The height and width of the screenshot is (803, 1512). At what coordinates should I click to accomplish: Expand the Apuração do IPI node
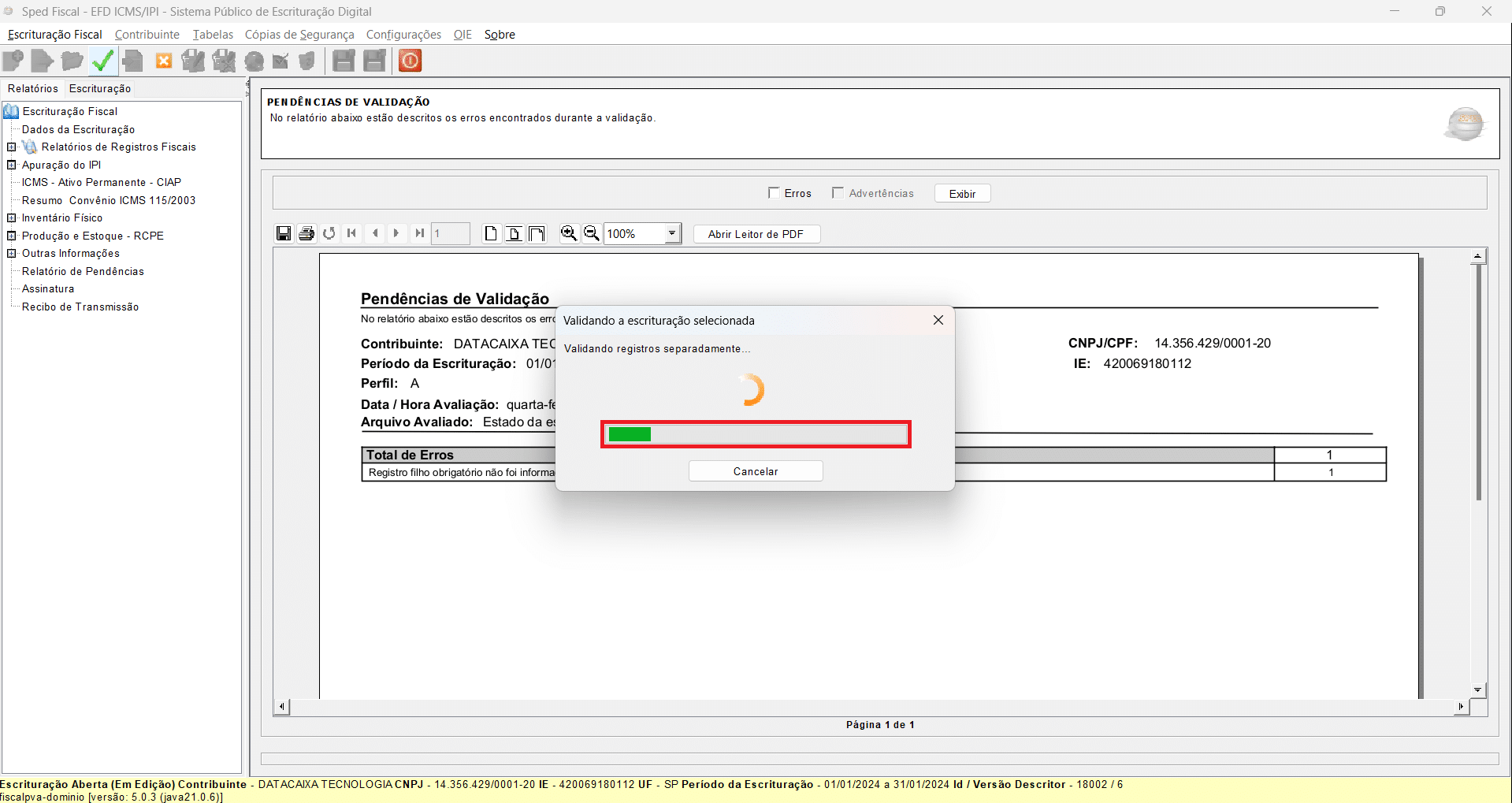tap(12, 165)
